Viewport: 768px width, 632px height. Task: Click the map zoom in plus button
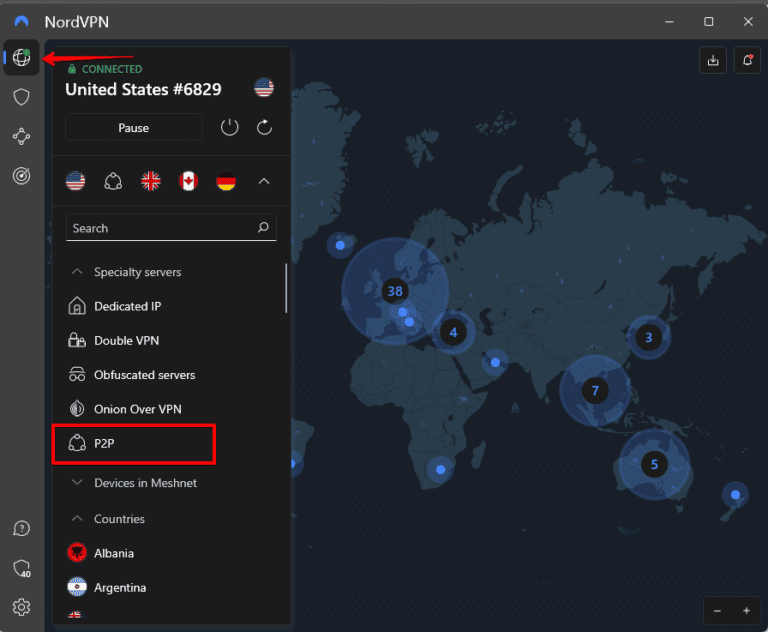tap(745, 610)
